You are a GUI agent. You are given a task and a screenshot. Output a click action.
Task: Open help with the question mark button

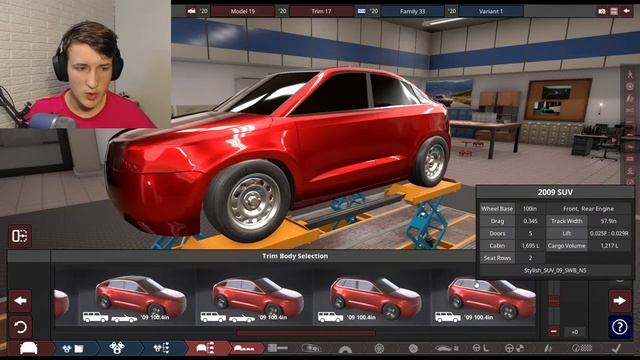620,327
